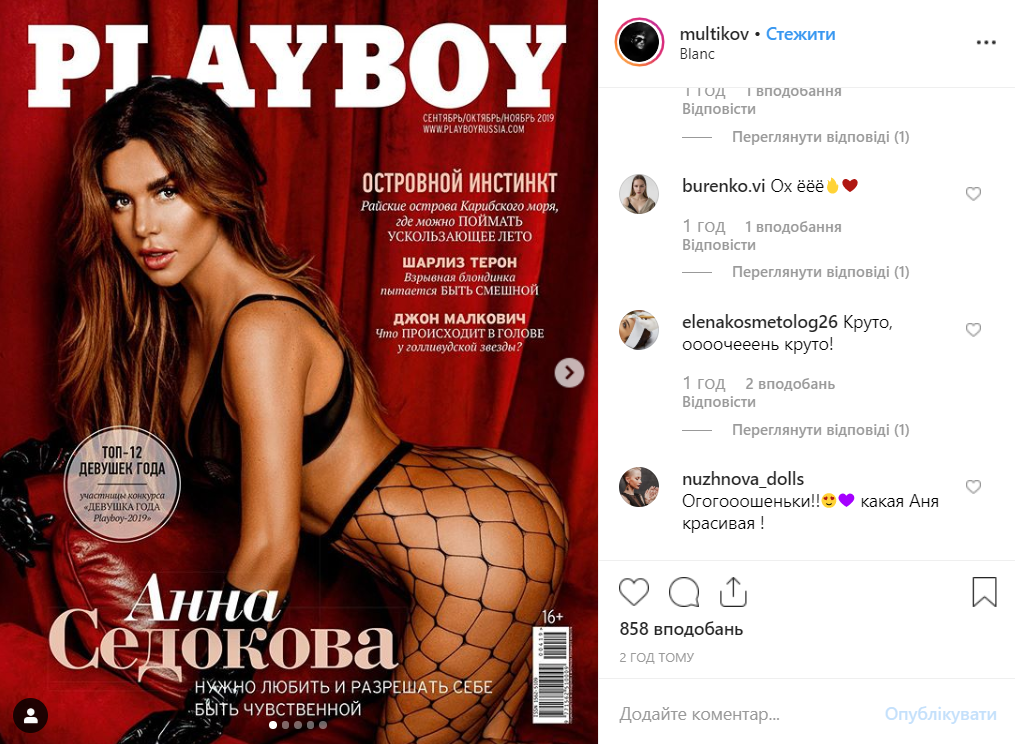
Task: Open the multikov profile avatar
Action: tap(639, 42)
